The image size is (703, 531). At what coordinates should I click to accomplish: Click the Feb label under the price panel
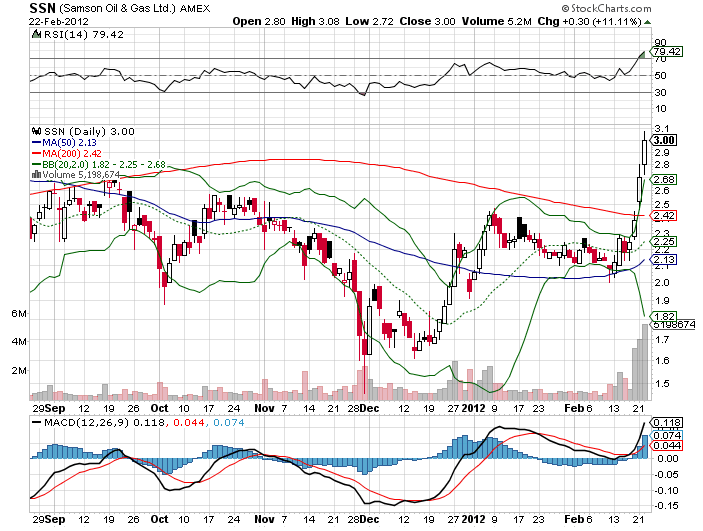pyautogui.click(x=574, y=408)
